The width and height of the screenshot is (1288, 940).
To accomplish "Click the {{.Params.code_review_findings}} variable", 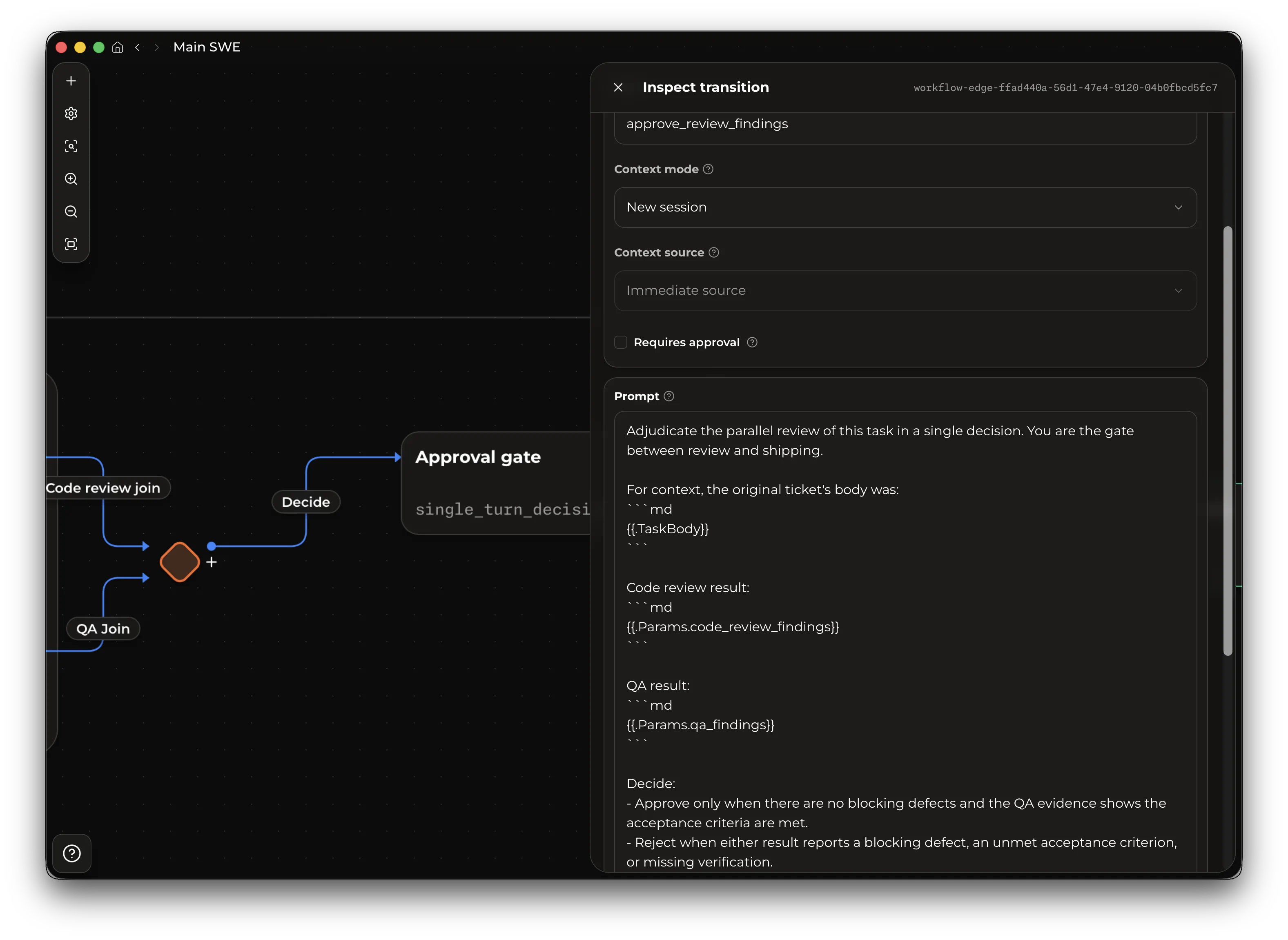I will tap(733, 626).
